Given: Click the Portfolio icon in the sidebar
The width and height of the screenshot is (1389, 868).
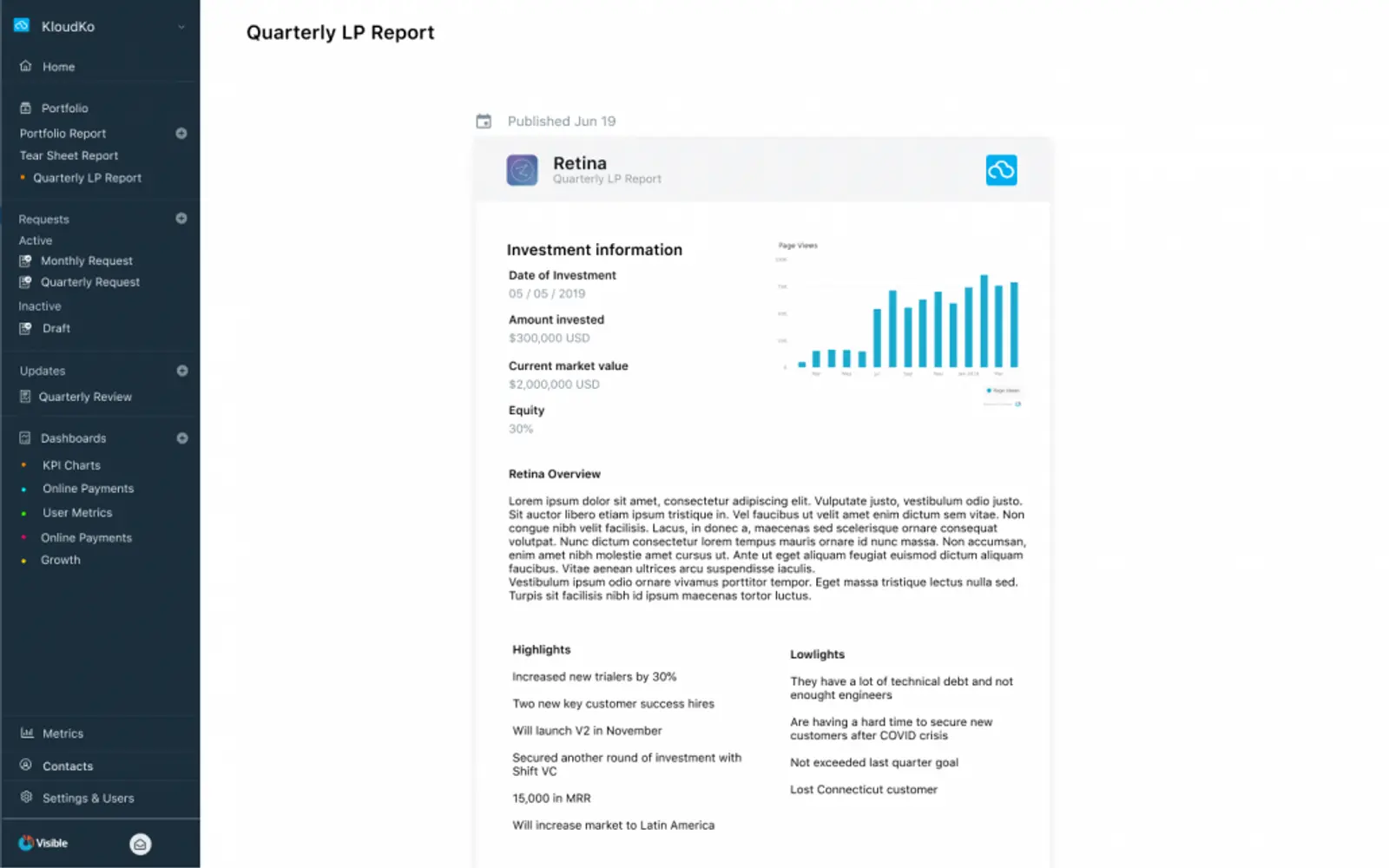Looking at the screenshot, I should 25,108.
